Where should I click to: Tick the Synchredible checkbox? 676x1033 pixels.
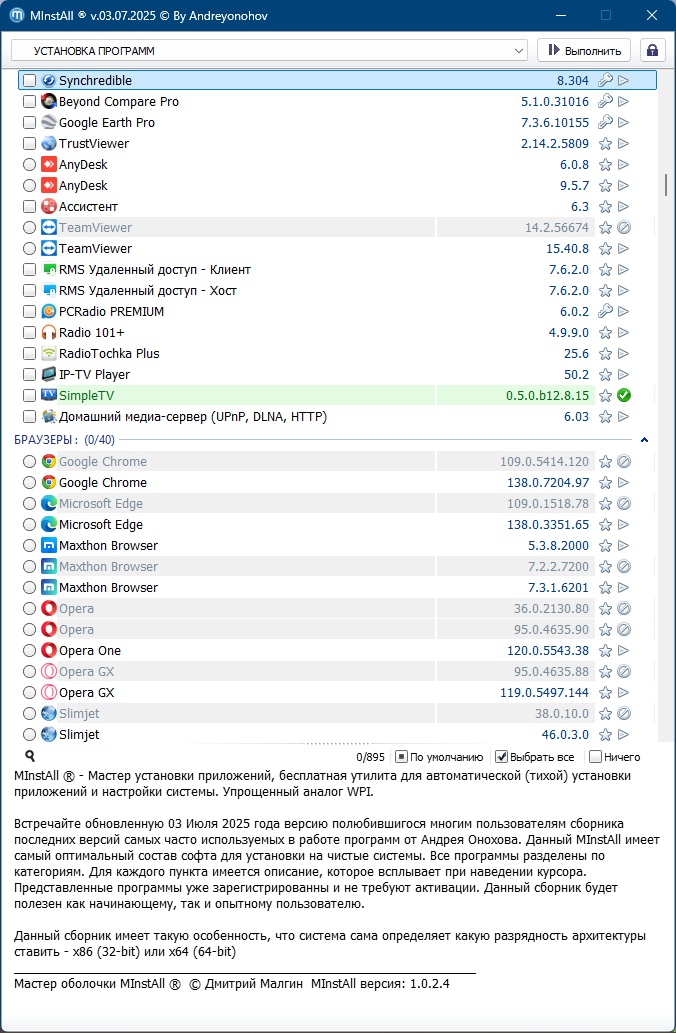[29, 80]
